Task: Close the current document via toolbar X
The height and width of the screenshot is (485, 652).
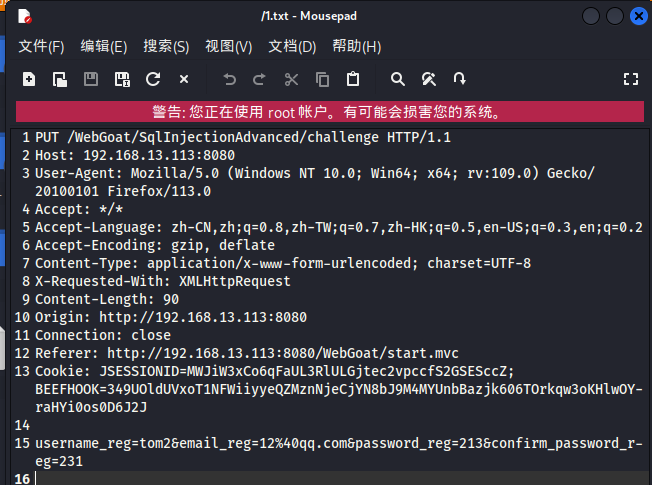Action: point(184,79)
